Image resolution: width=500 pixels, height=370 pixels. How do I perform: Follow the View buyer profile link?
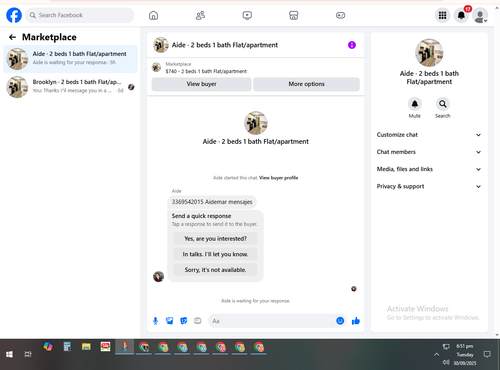[x=279, y=178]
